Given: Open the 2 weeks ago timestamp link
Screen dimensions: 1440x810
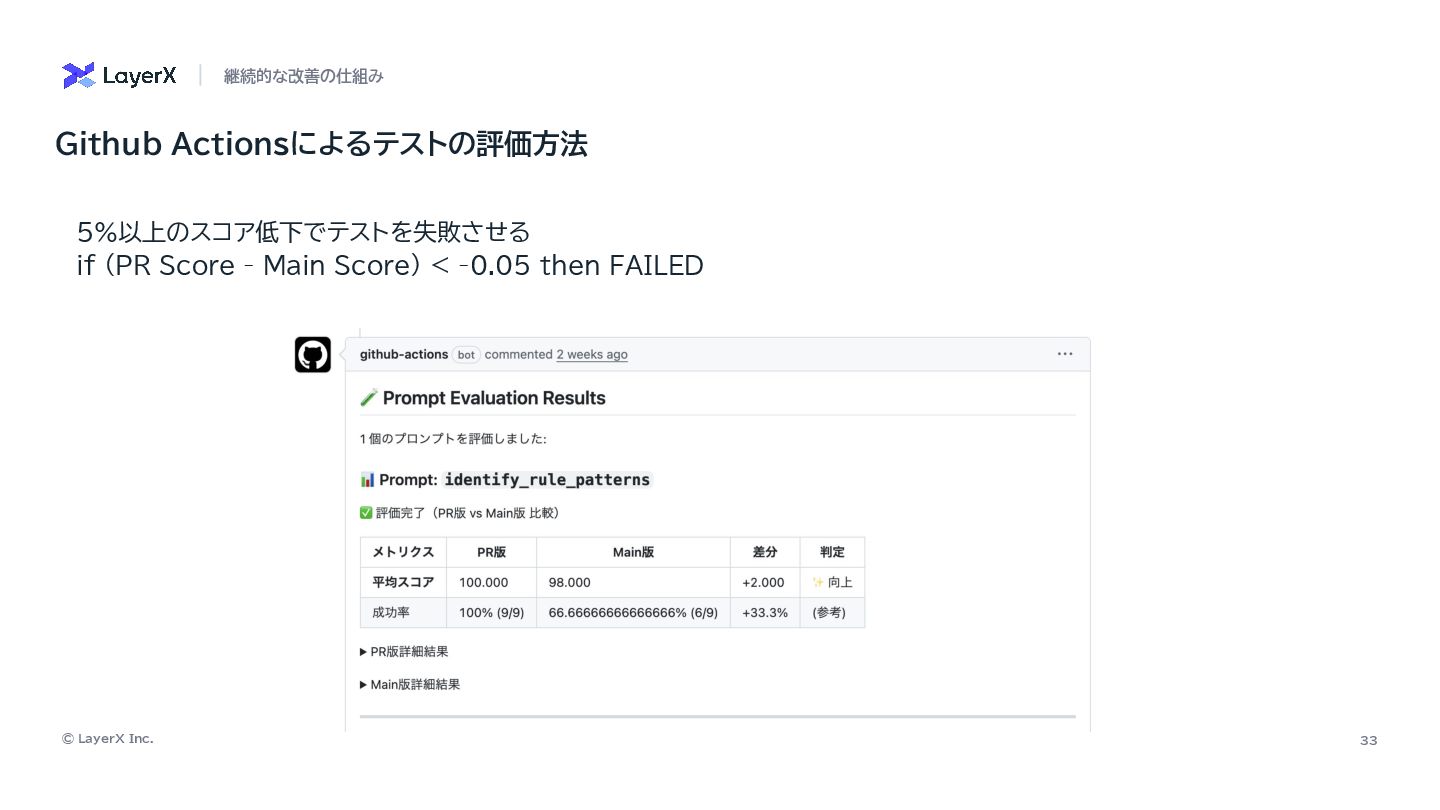Looking at the screenshot, I should [592, 355].
